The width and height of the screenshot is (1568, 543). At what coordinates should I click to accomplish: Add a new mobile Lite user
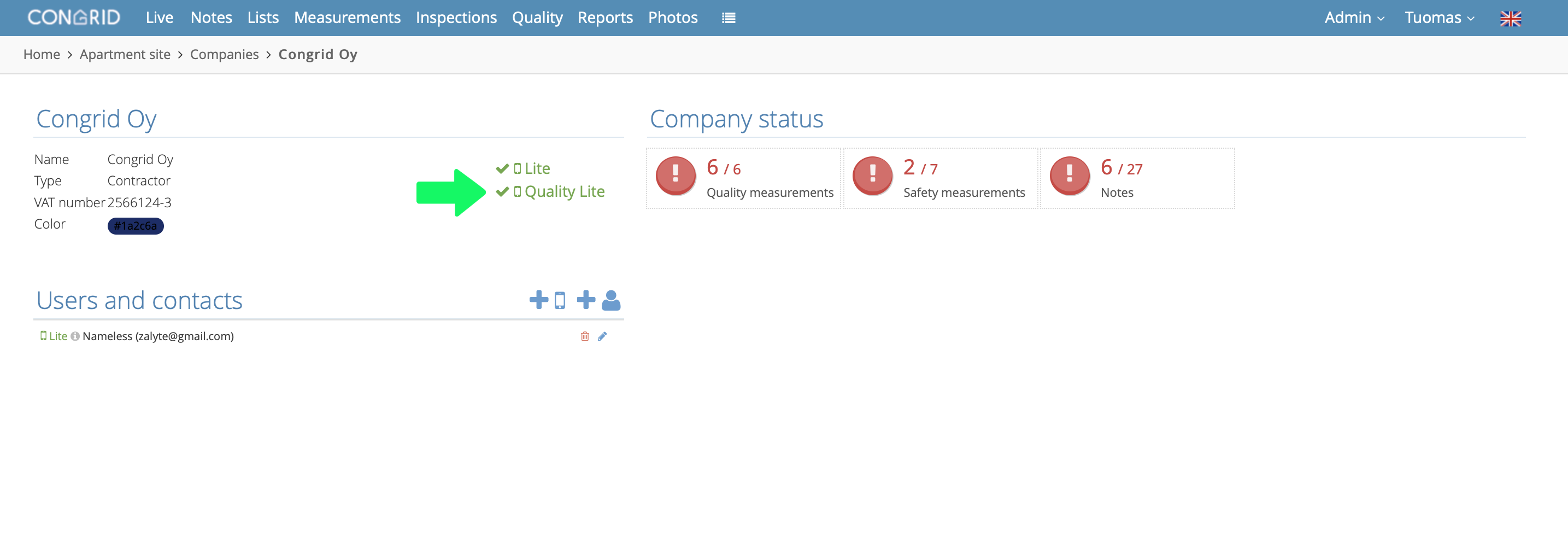pos(547,300)
